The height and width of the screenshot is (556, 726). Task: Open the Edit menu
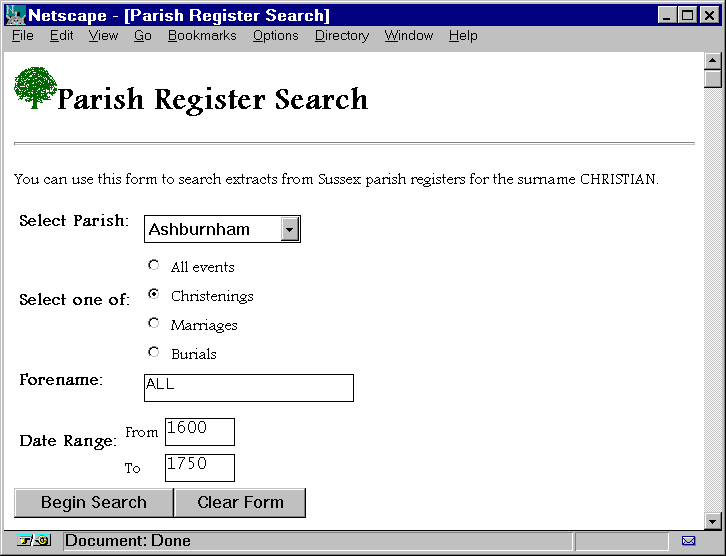[62, 36]
